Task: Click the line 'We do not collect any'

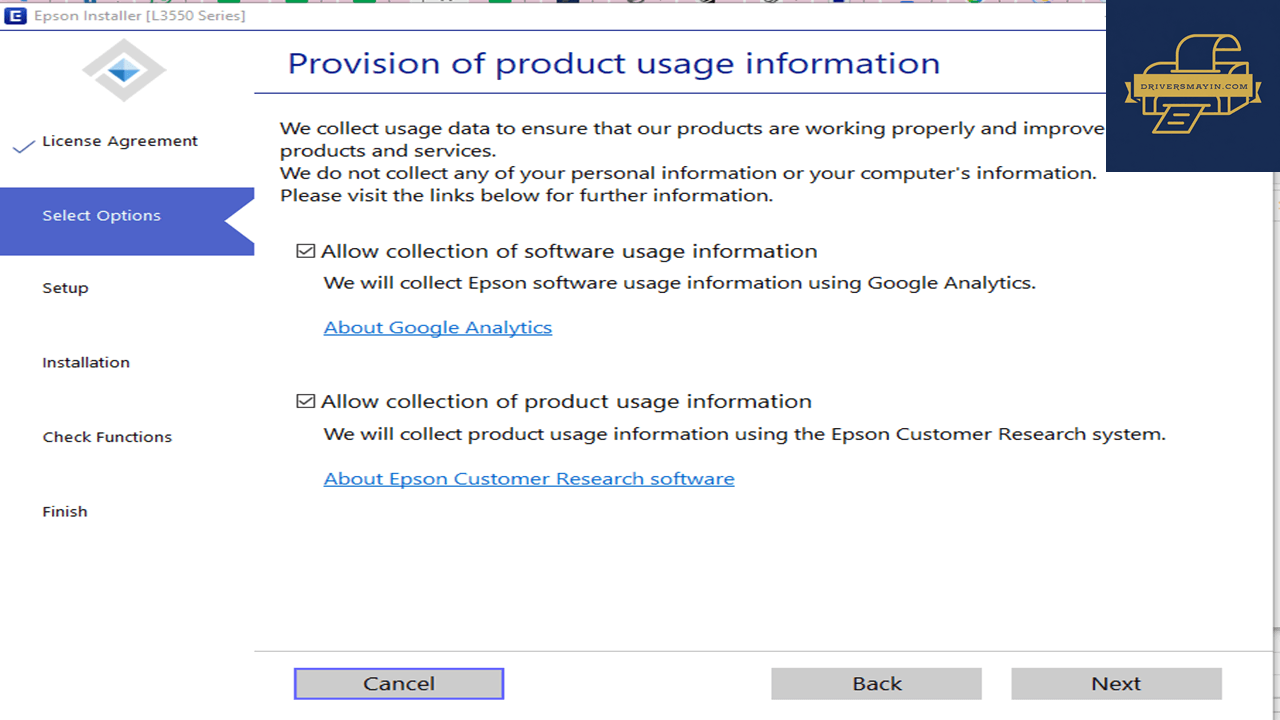Action: pyautogui.click(x=688, y=173)
